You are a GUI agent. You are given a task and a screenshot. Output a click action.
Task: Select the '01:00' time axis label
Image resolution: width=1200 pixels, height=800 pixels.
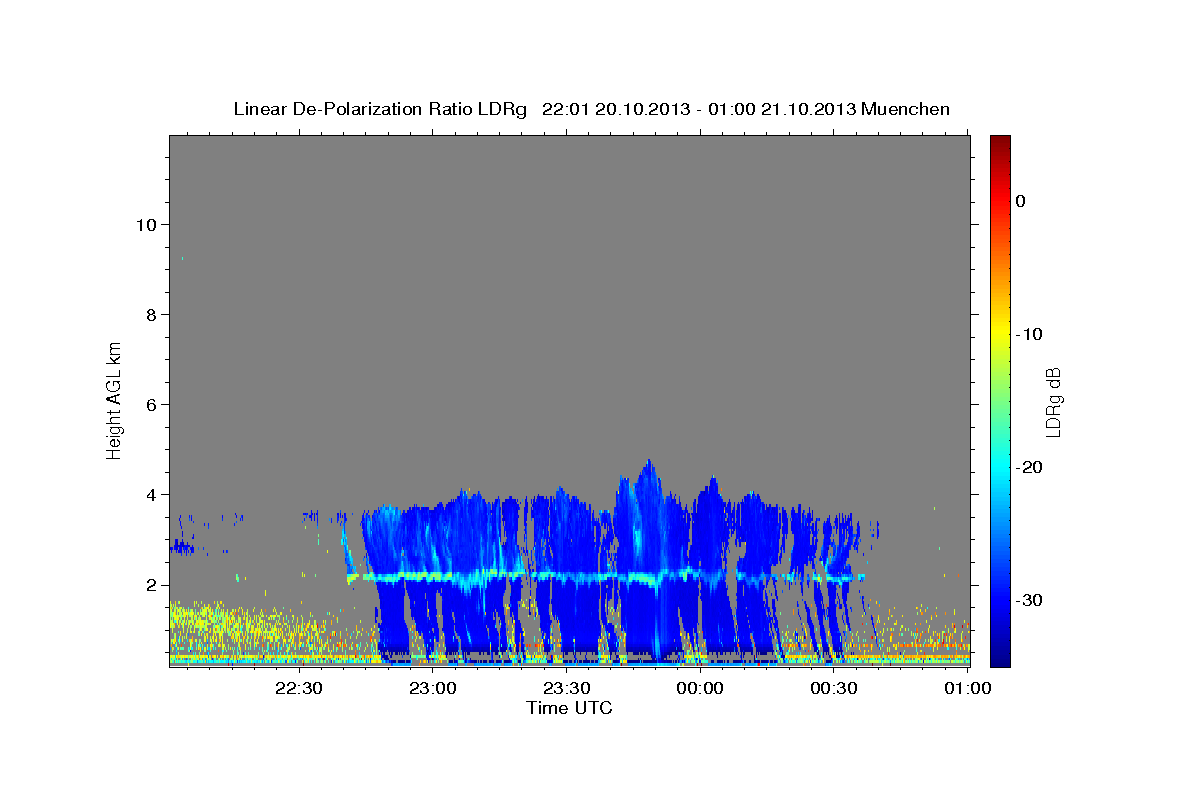pos(967,689)
